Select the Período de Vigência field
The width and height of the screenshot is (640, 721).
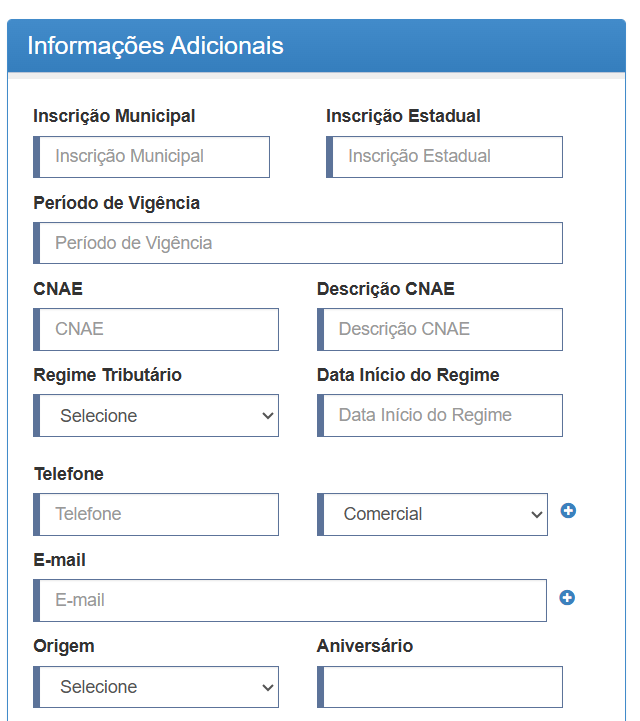[x=298, y=243]
